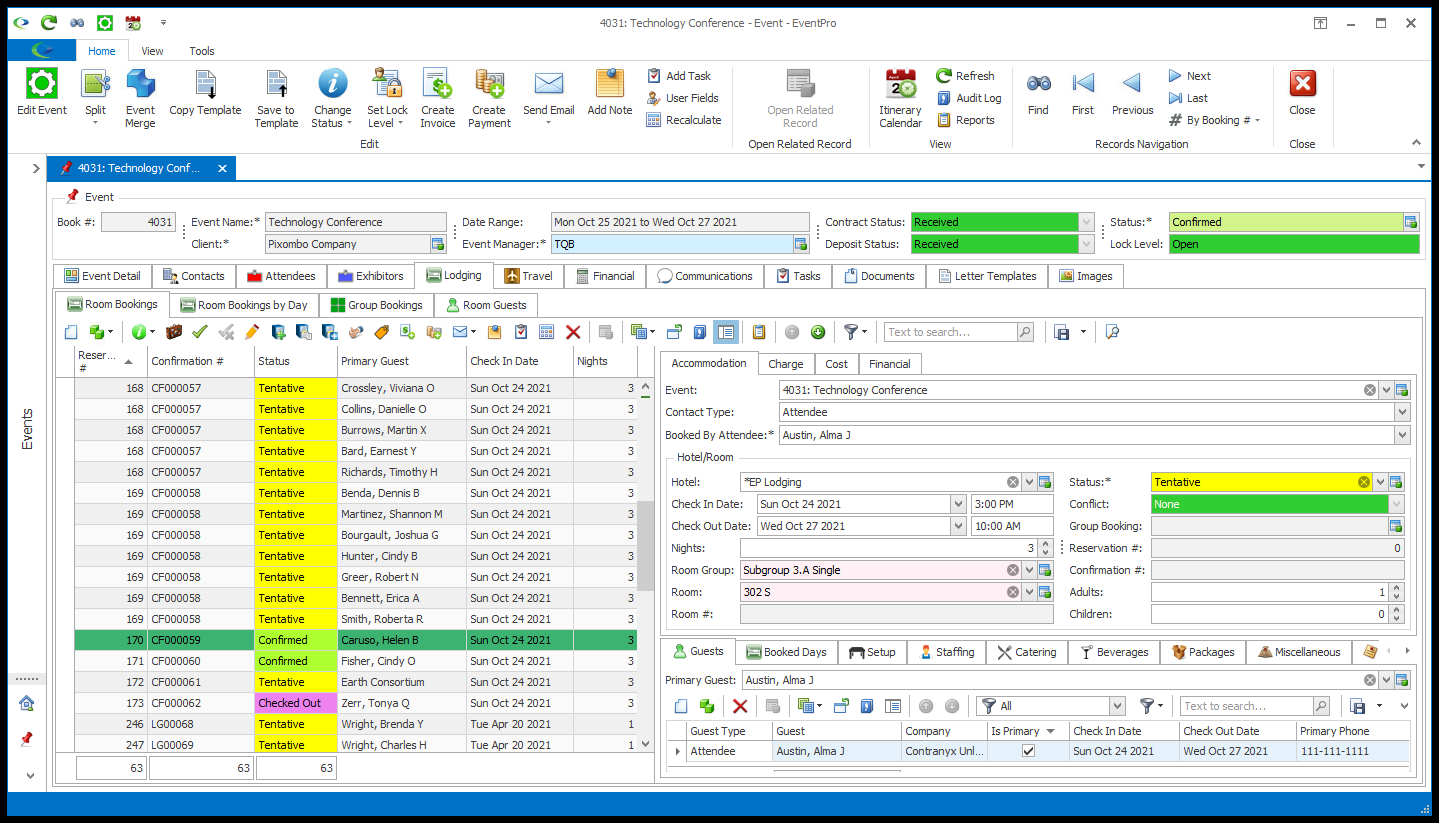Click the red X delete icon in Guests toolbar

[x=740, y=706]
